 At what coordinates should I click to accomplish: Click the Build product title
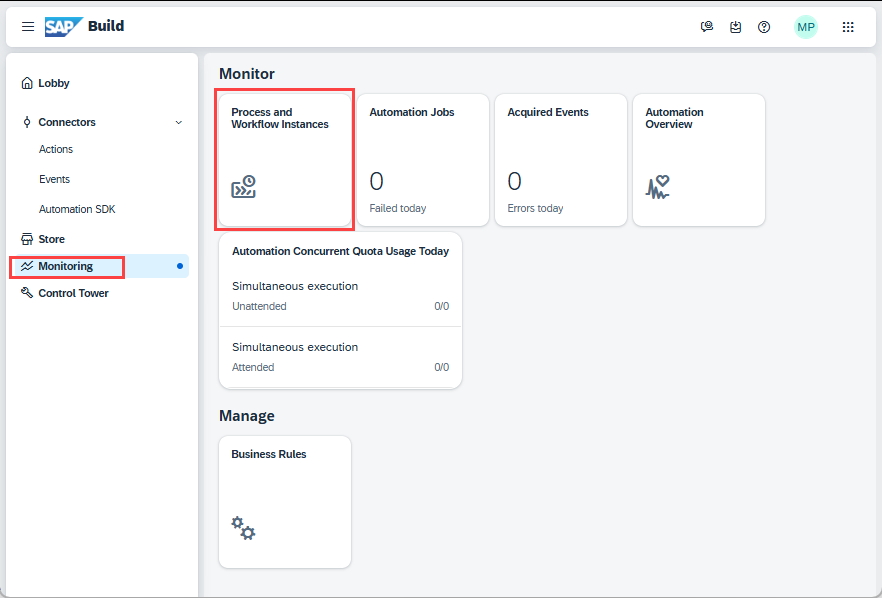point(106,26)
